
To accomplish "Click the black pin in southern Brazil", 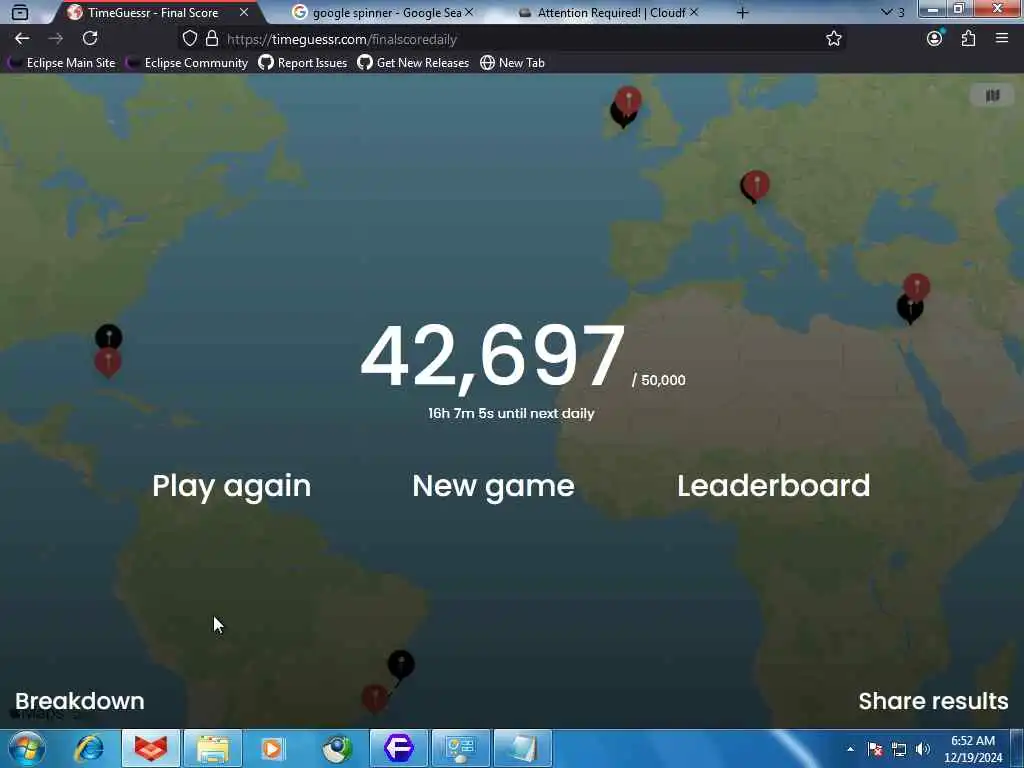I will tap(401, 664).
